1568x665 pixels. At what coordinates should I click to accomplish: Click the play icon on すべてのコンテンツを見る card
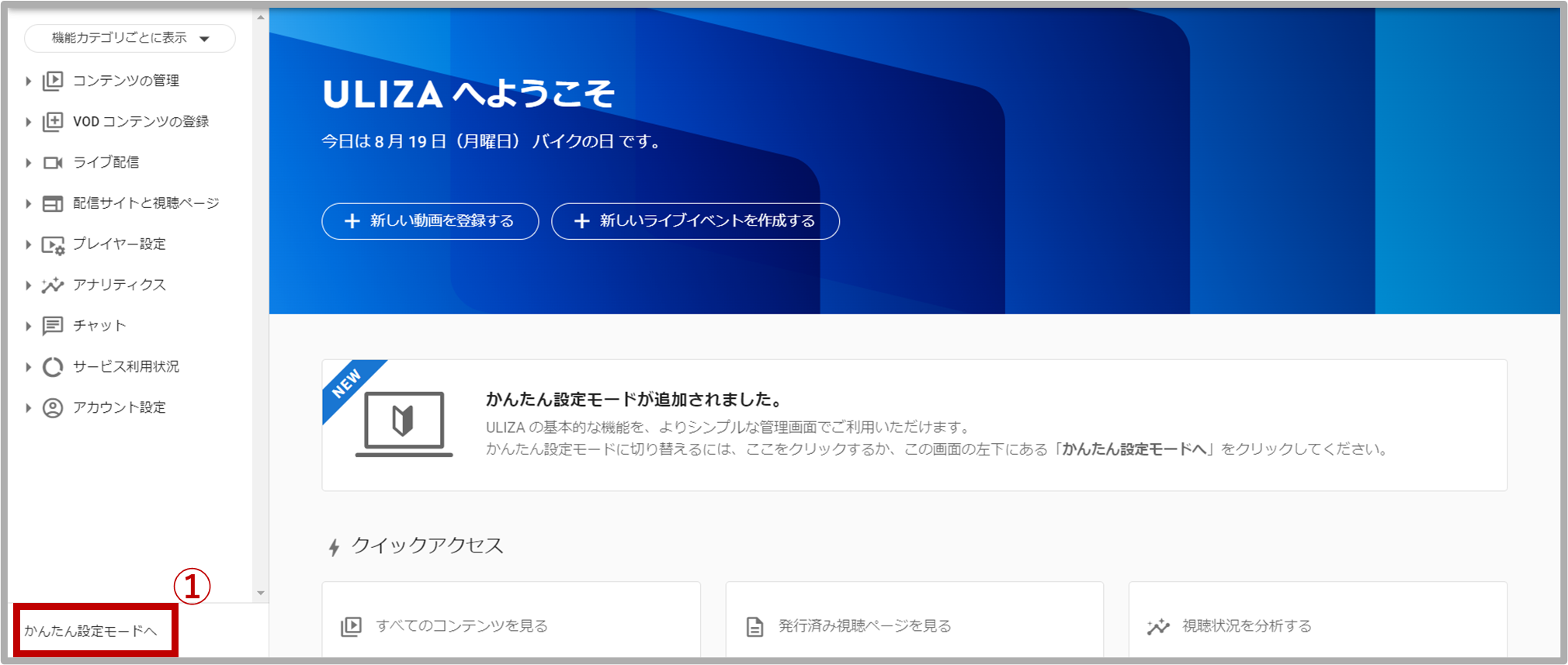(x=351, y=626)
